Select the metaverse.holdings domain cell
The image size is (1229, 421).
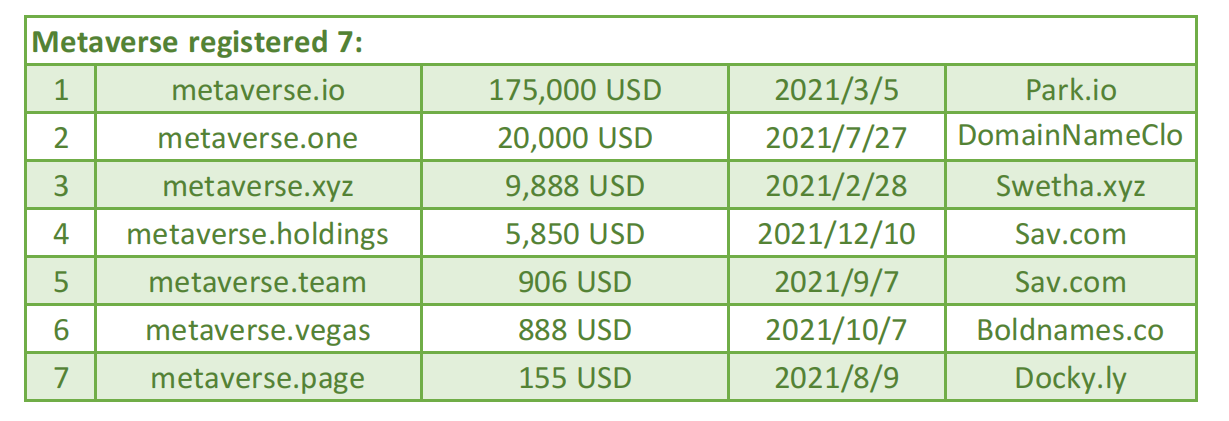(x=258, y=233)
